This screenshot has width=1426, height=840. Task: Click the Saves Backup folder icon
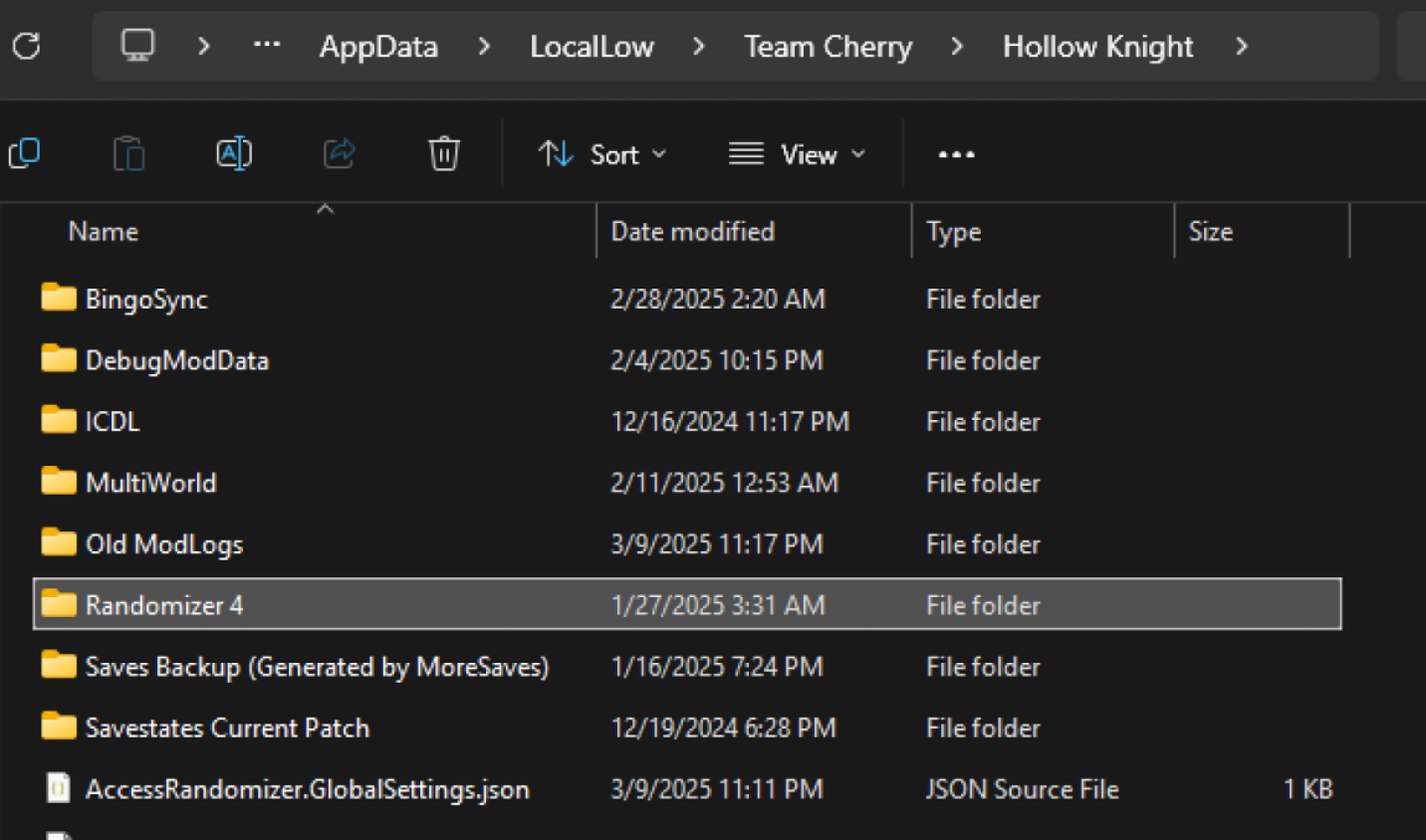(59, 665)
